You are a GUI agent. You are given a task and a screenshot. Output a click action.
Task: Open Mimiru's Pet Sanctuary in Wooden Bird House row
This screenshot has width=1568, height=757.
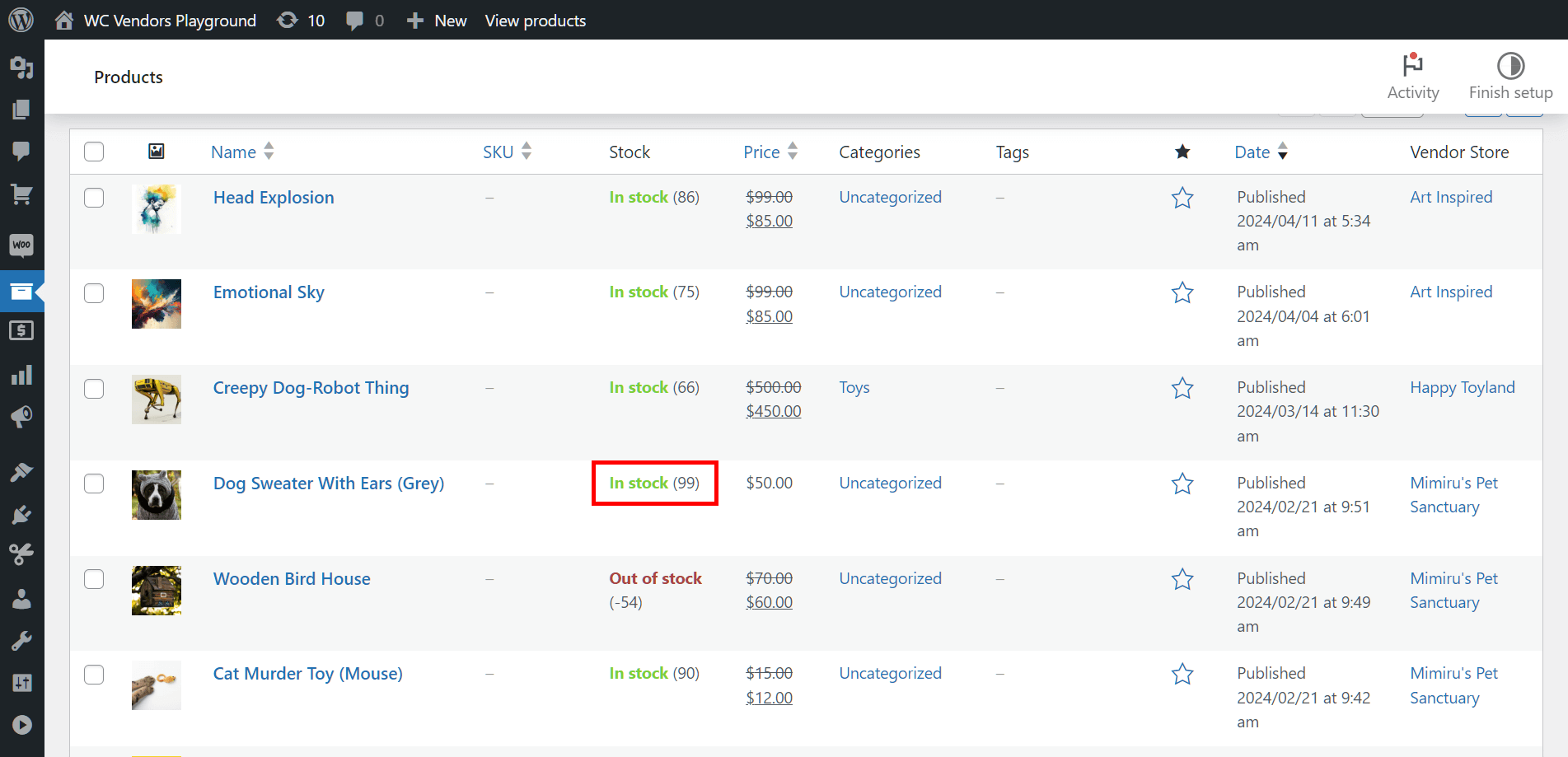pos(1453,590)
